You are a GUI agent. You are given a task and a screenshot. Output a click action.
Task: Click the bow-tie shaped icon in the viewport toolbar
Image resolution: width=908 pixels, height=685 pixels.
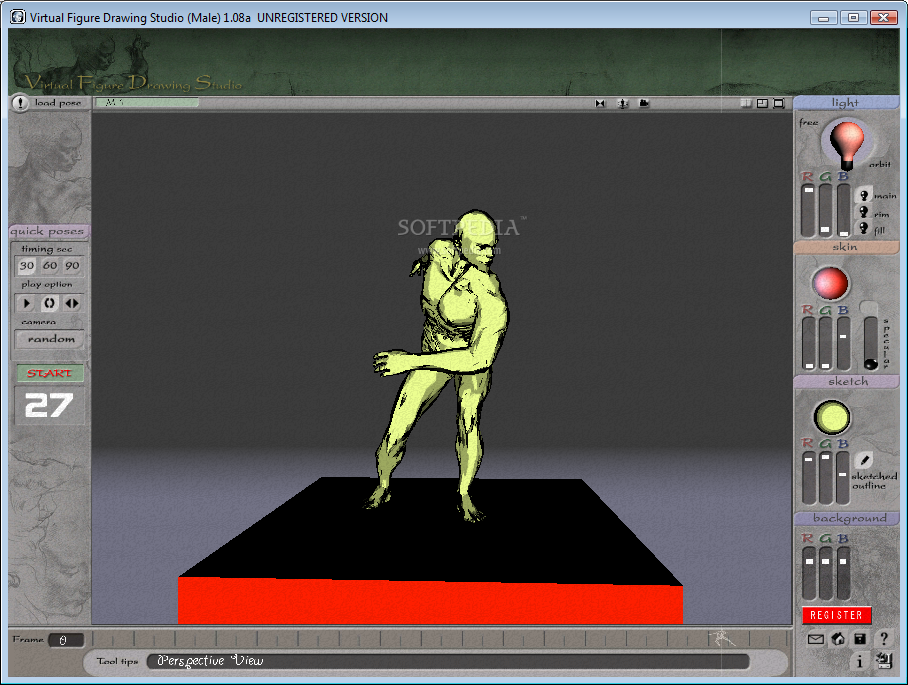coord(600,104)
